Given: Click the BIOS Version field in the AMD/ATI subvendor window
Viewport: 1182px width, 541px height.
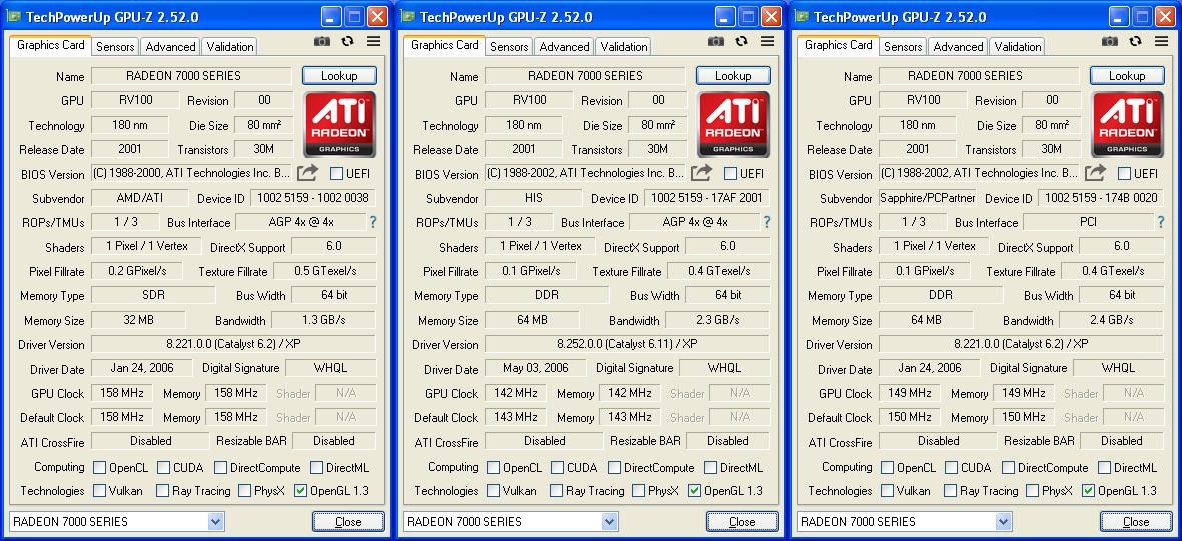Looking at the screenshot, I should (x=191, y=173).
